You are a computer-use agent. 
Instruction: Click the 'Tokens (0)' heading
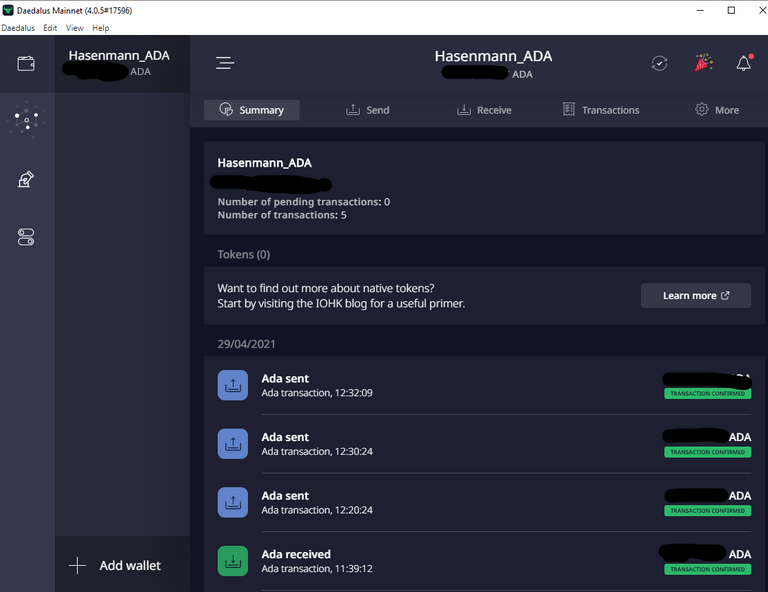[x=244, y=255]
